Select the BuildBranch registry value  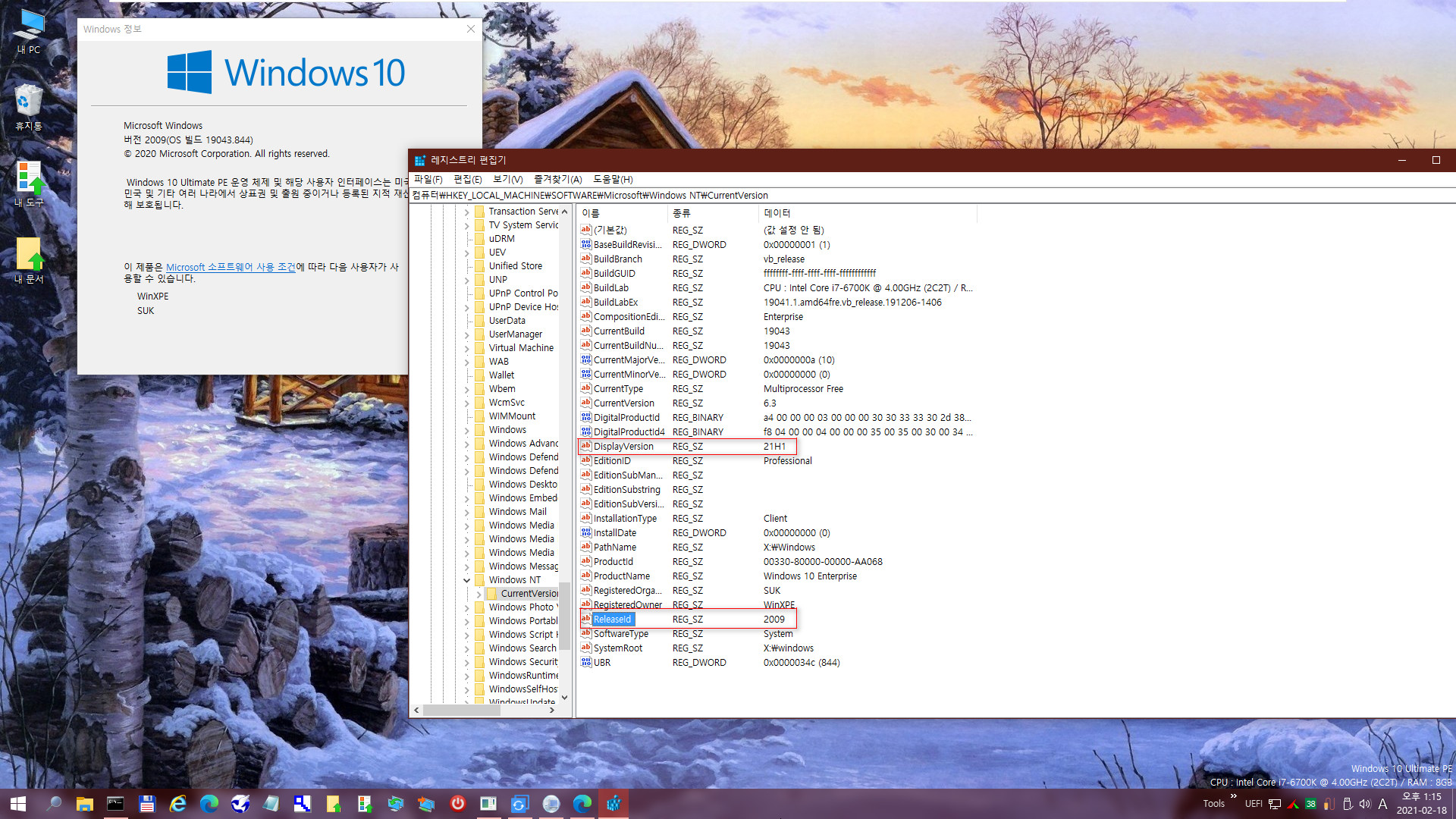coord(617,259)
